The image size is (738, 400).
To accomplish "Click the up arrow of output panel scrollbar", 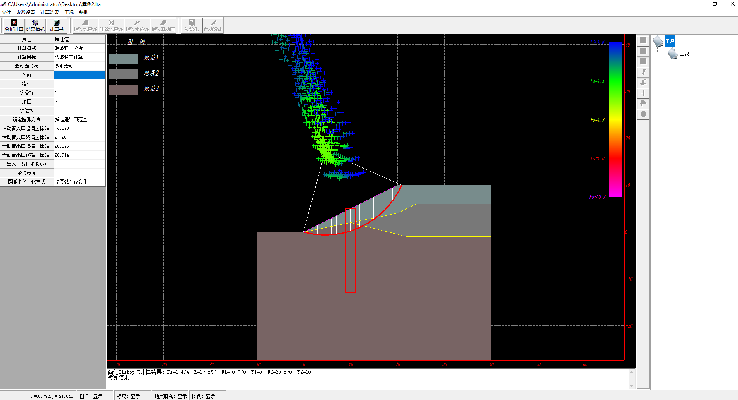I will 631,373.
